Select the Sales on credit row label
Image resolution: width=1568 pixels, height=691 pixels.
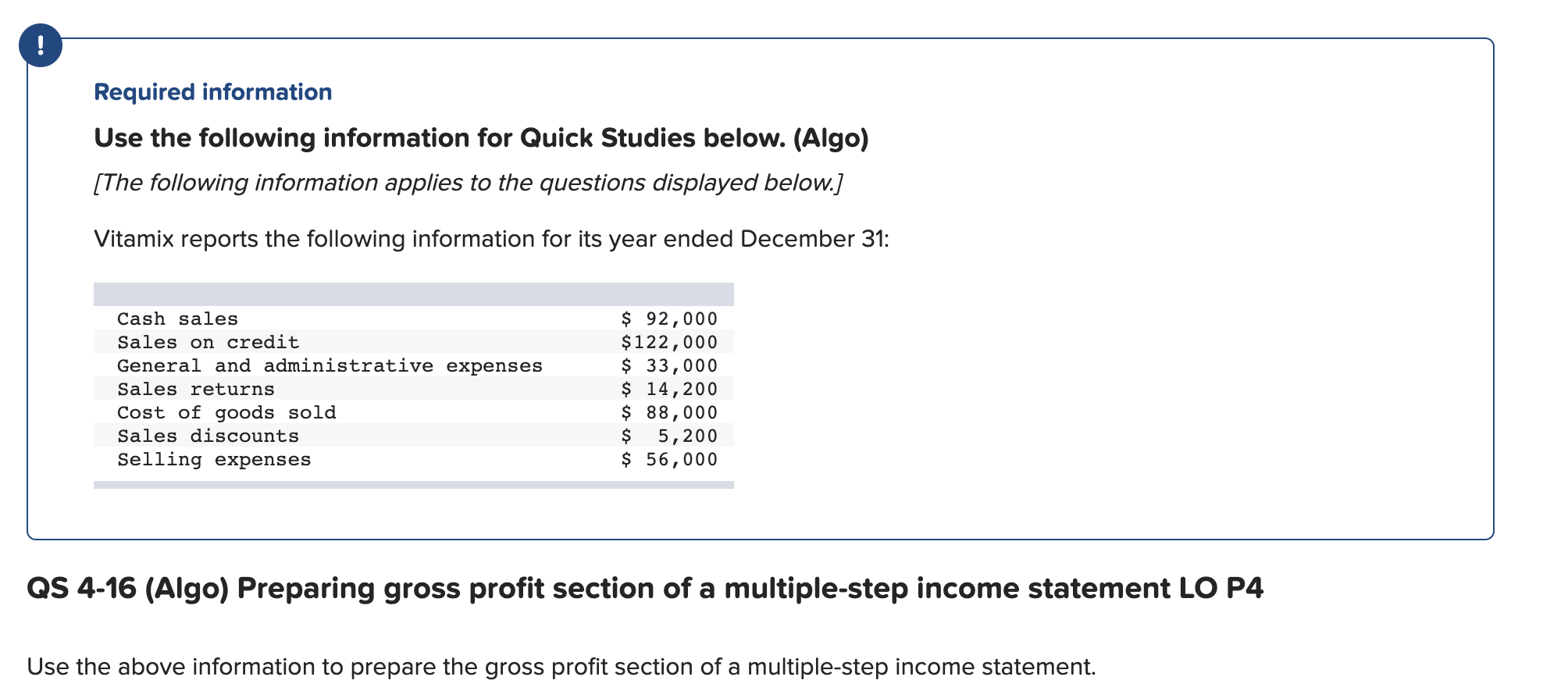pos(208,342)
